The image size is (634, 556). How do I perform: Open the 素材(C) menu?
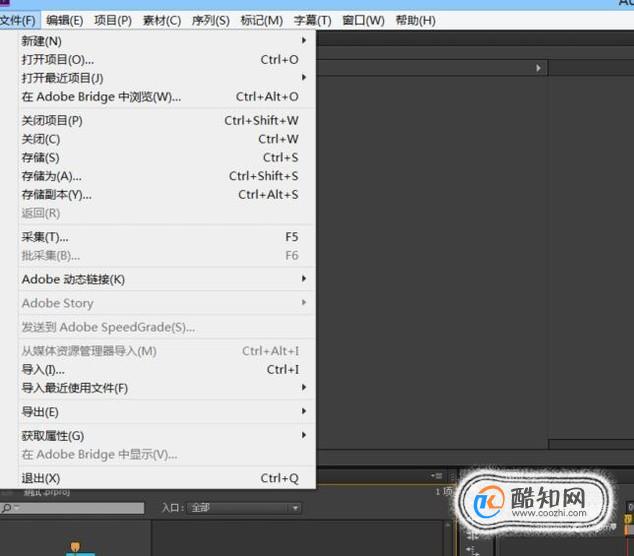tap(162, 20)
